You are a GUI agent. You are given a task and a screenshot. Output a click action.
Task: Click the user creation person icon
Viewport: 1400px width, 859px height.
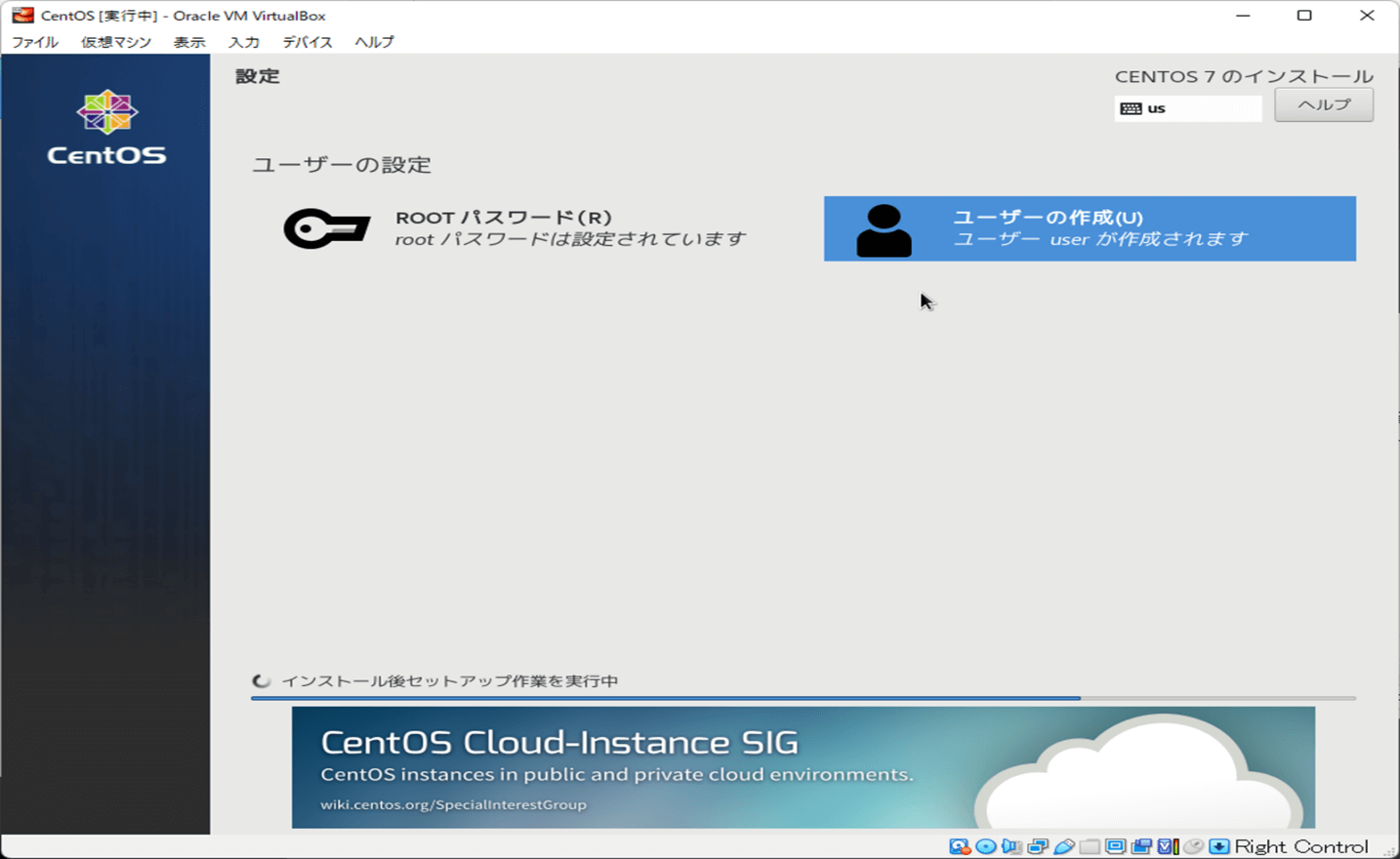tap(884, 230)
